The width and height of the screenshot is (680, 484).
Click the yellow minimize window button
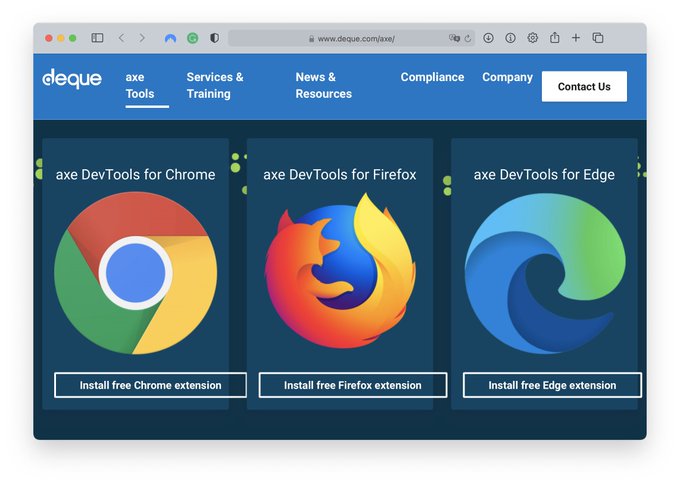click(61, 38)
